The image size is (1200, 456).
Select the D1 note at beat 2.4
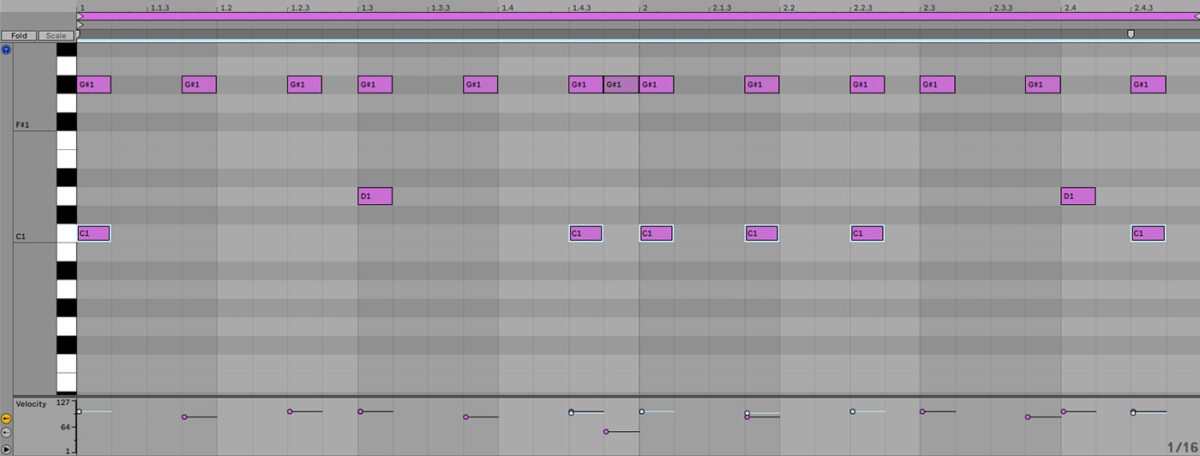(x=1078, y=196)
